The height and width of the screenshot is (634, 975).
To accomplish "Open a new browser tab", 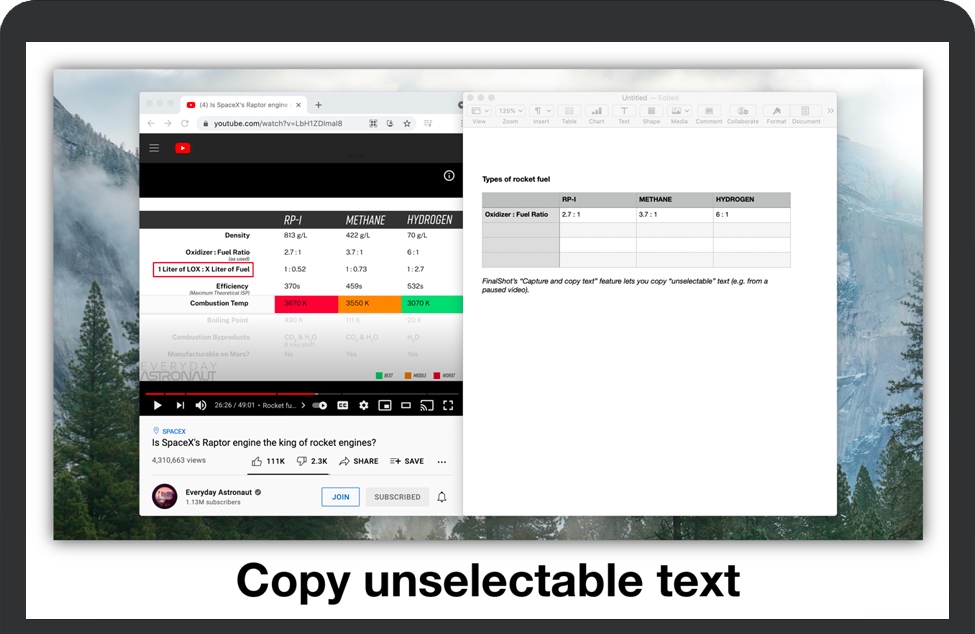I will click(x=318, y=105).
